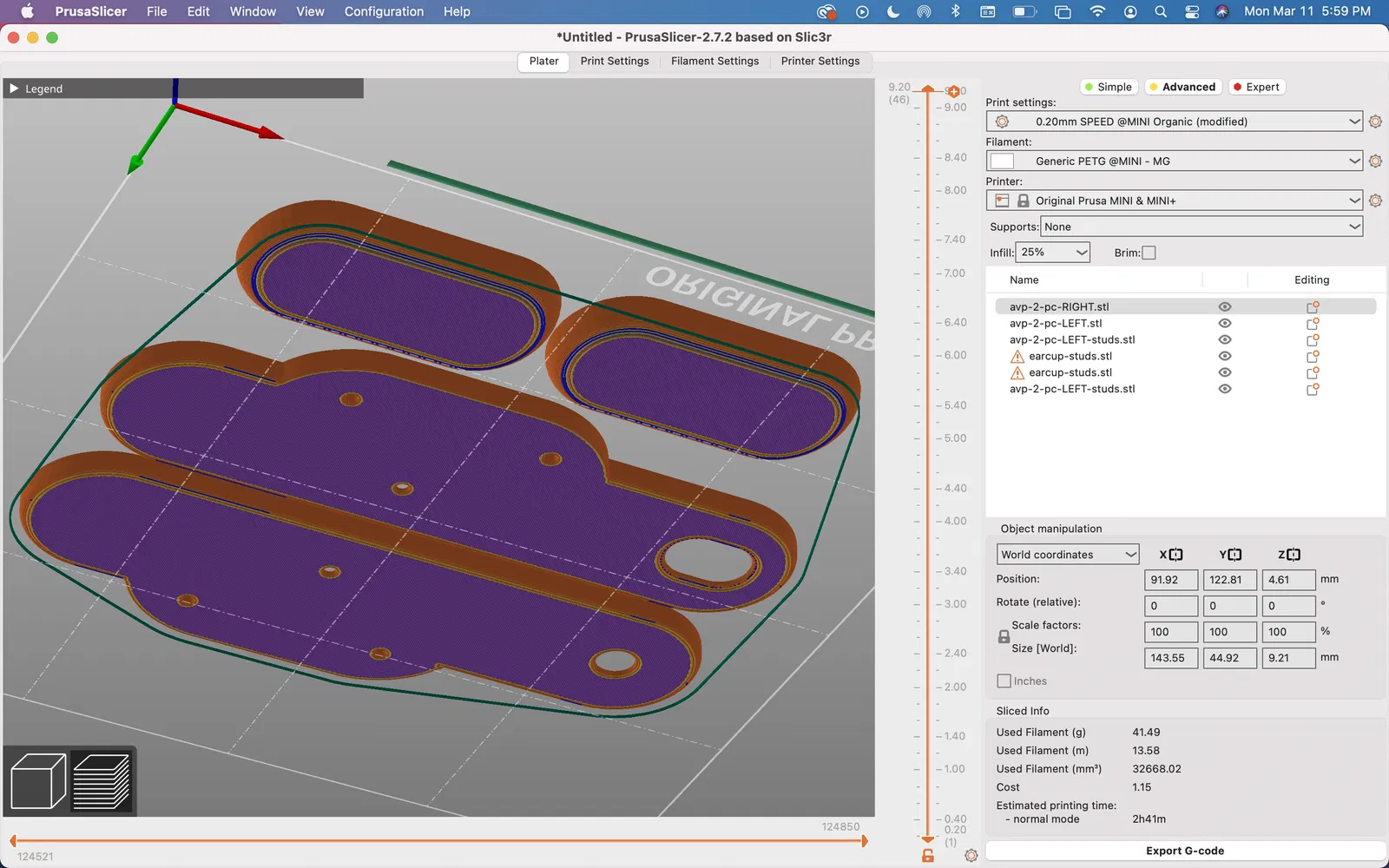This screenshot has width=1389, height=868.
Task: Open print settings gear icon
Action: click(x=1375, y=122)
